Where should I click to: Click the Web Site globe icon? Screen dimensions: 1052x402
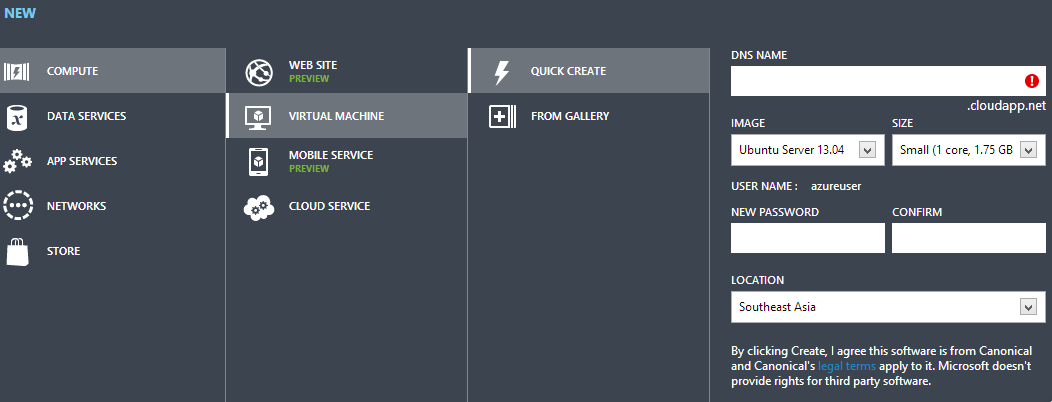click(x=258, y=72)
